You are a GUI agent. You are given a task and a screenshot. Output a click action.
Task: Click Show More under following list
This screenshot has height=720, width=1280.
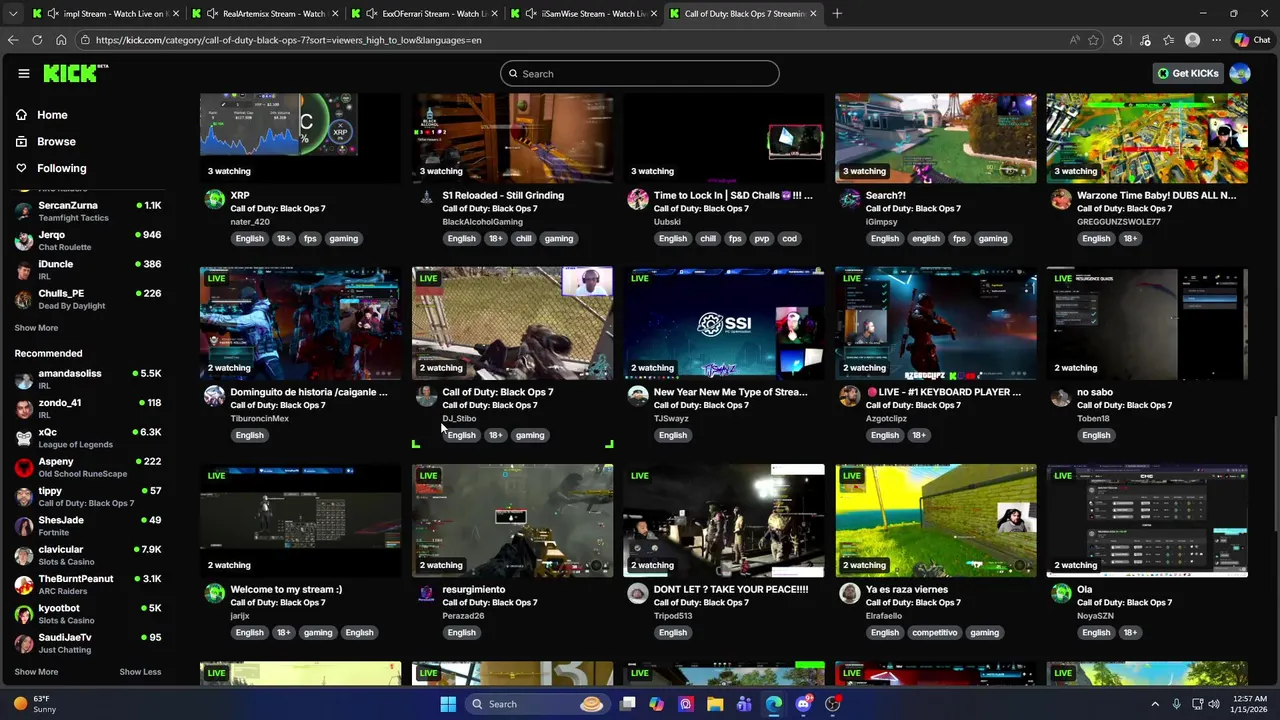(x=36, y=328)
